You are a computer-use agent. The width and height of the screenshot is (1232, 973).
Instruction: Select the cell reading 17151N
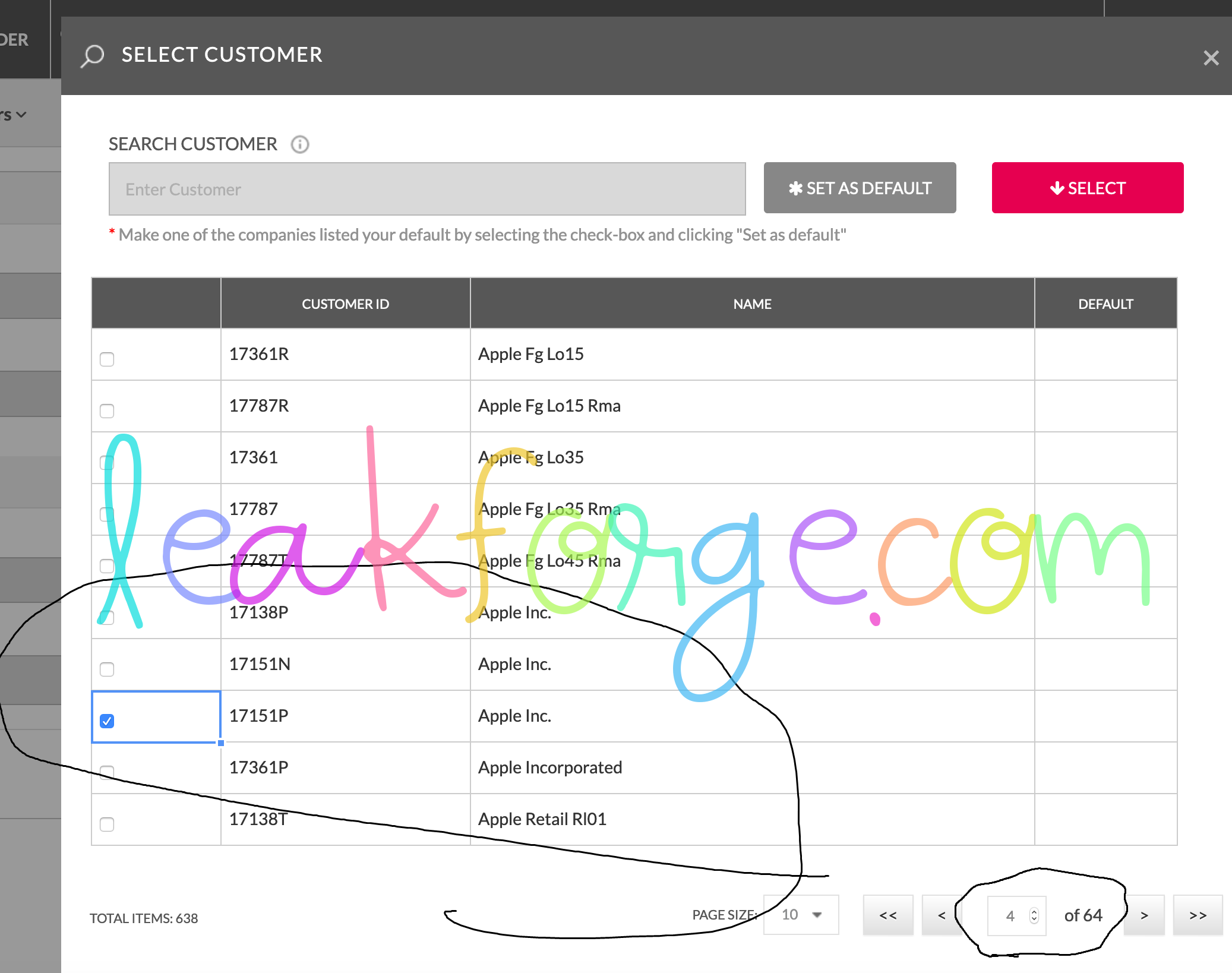point(346,664)
